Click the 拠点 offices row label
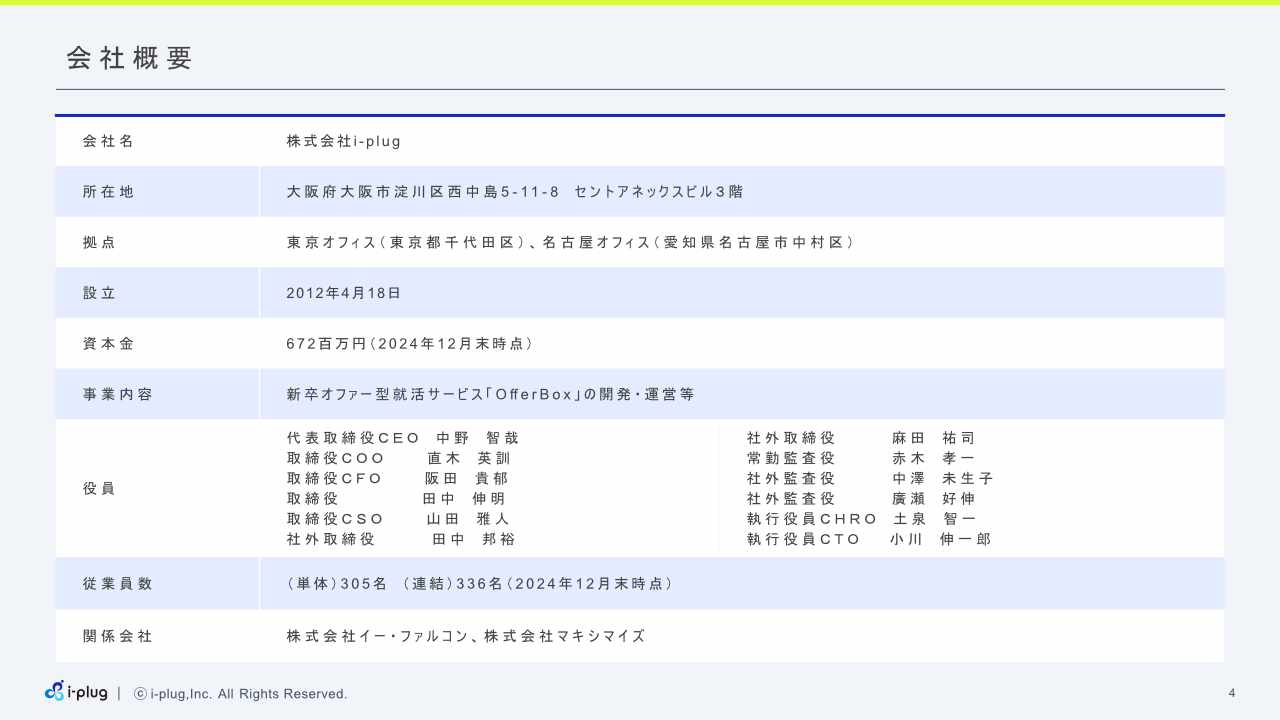This screenshot has height=720, width=1280. tap(97, 241)
